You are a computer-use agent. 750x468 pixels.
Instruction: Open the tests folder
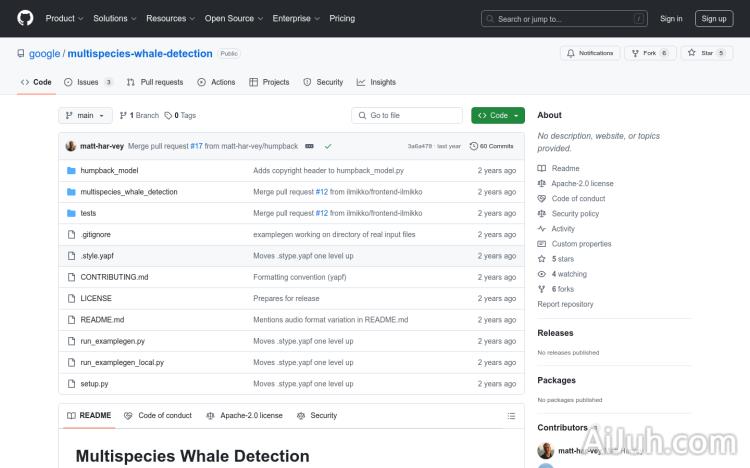pyautogui.click(x=88, y=213)
